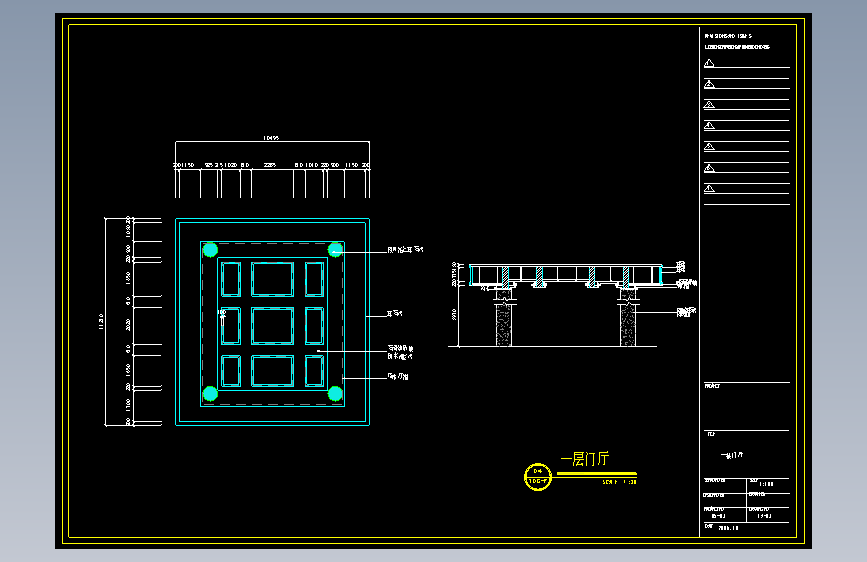Select the top-center rectangular ceiling panel

[x=273, y=279]
